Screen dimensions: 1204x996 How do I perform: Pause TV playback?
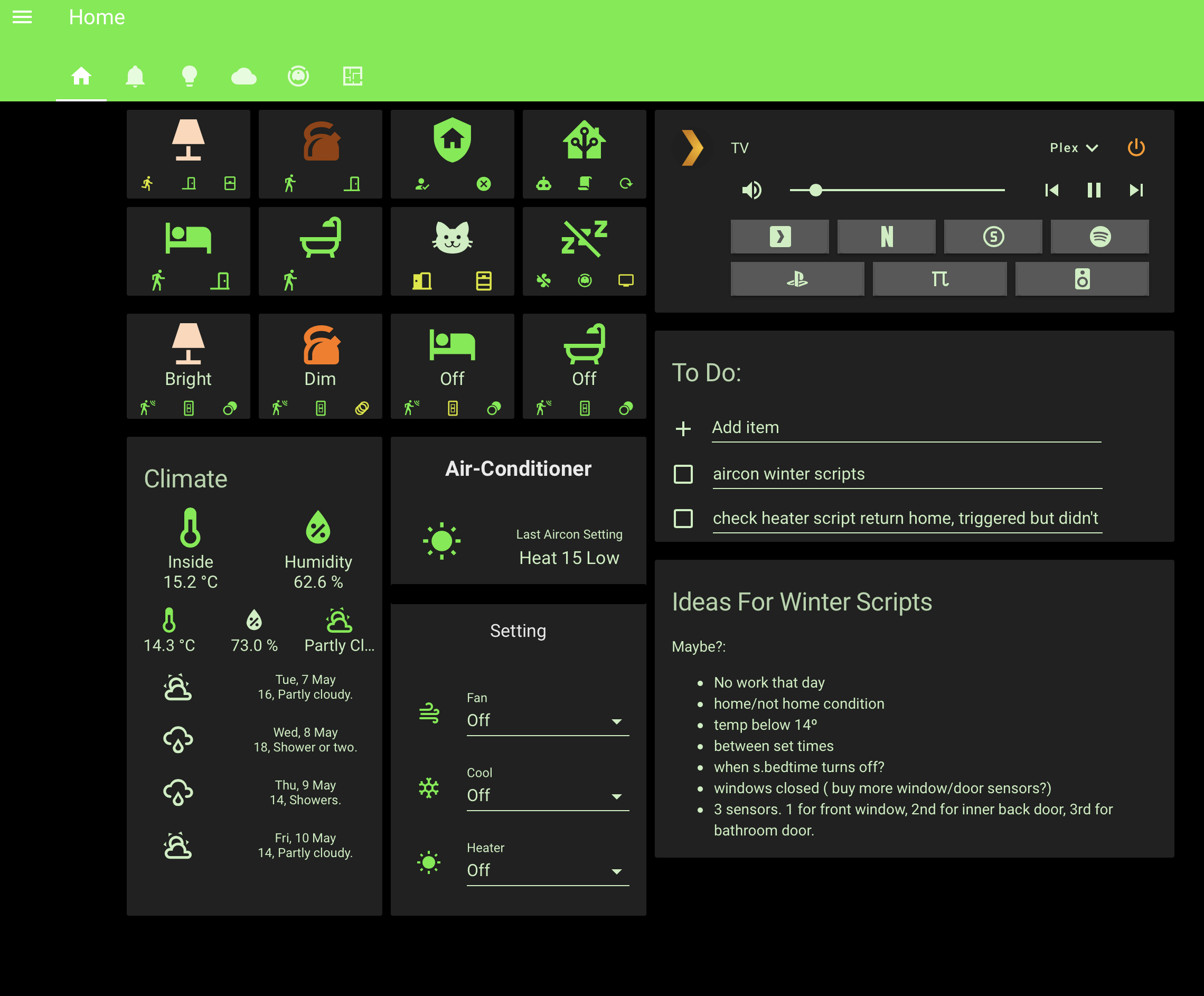pyautogui.click(x=1093, y=190)
